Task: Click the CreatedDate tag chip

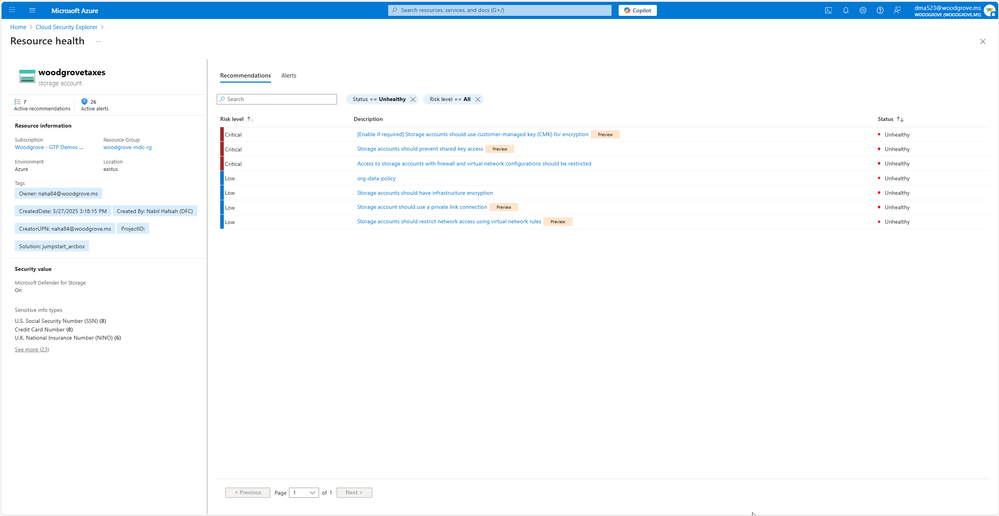Action: tap(64, 211)
